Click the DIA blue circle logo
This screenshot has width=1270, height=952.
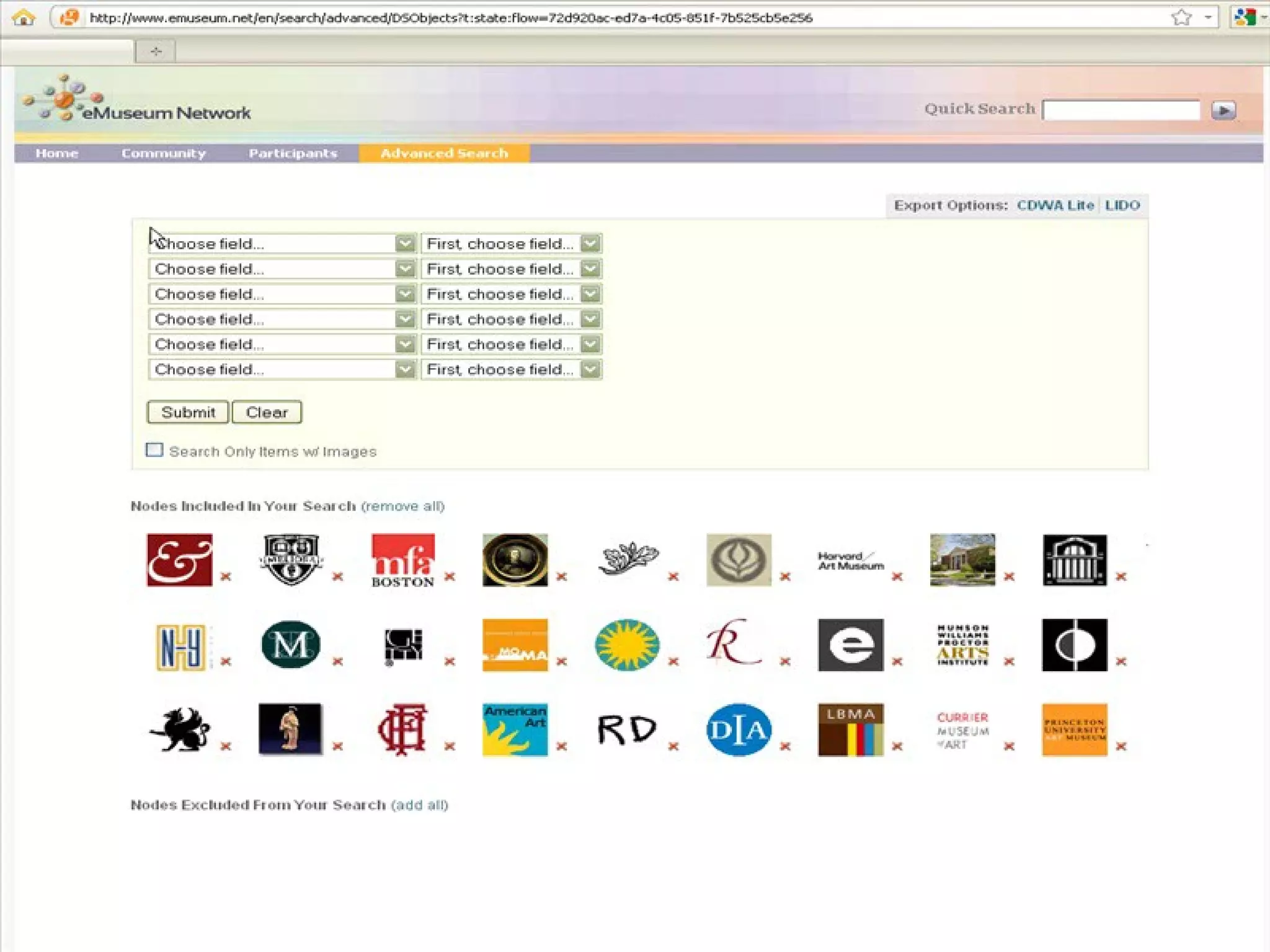pyautogui.click(x=739, y=729)
